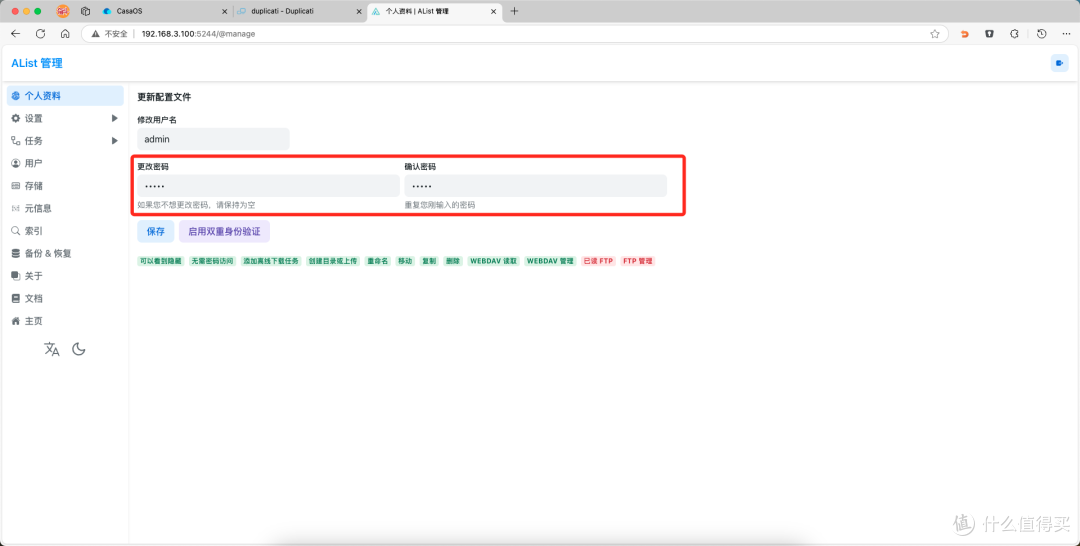Open 文档 in the sidebar
The height and width of the screenshot is (546, 1080).
point(65,298)
